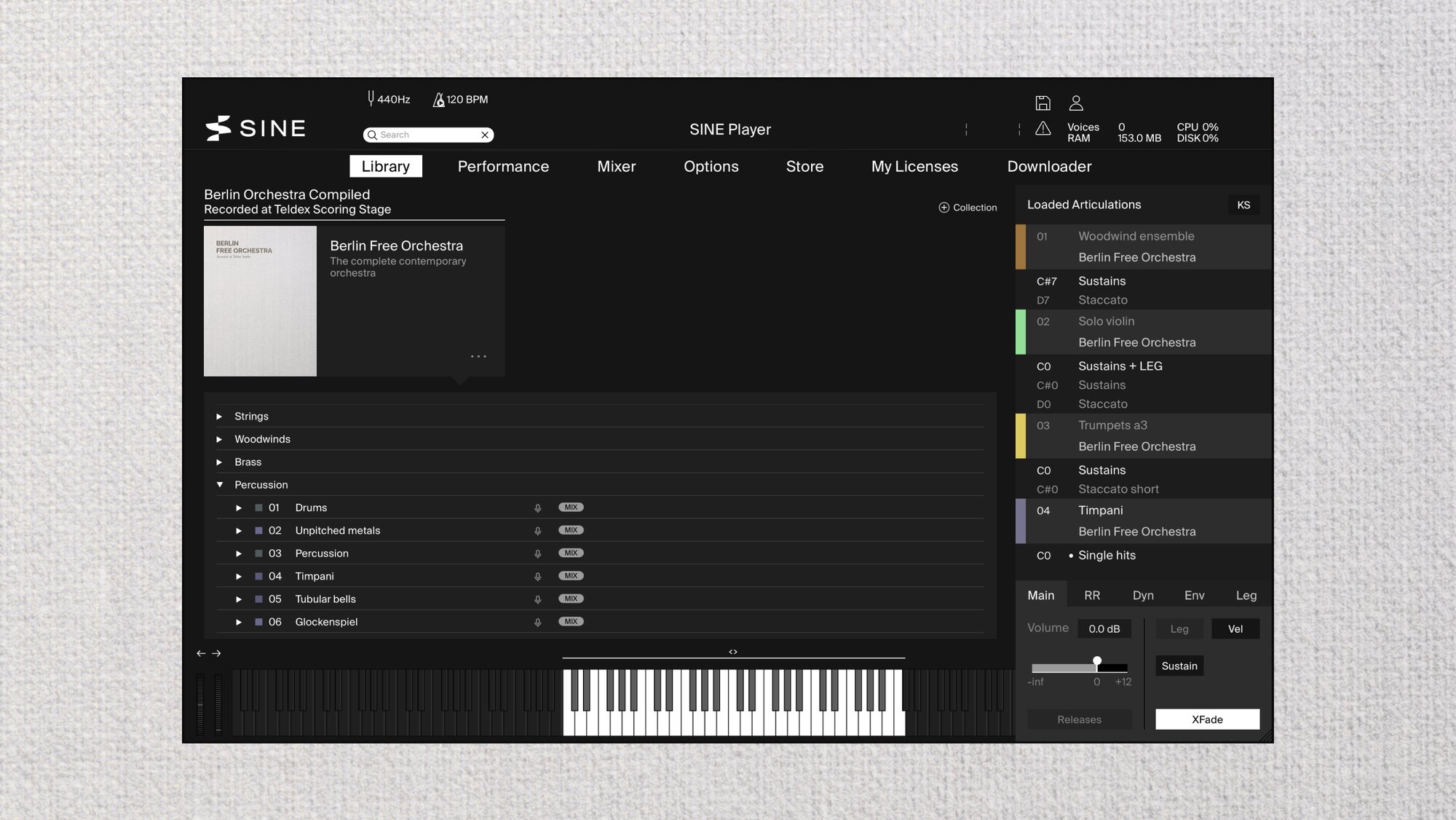Switch to the Mixer tab

(616, 166)
